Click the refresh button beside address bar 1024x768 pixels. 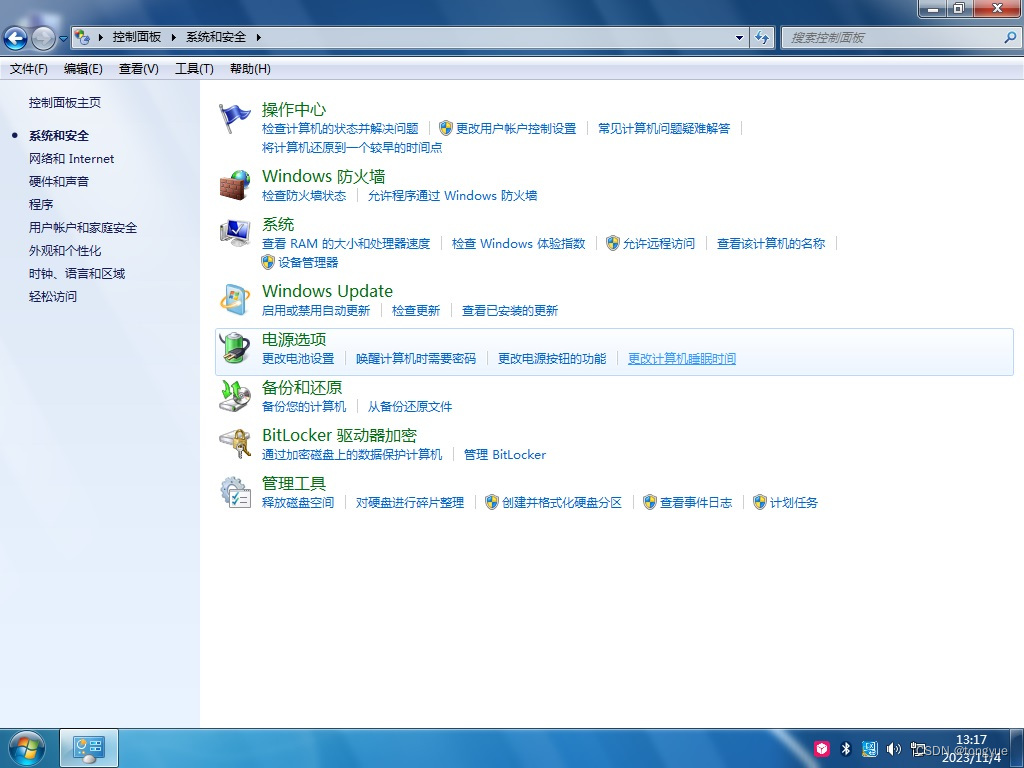click(761, 37)
